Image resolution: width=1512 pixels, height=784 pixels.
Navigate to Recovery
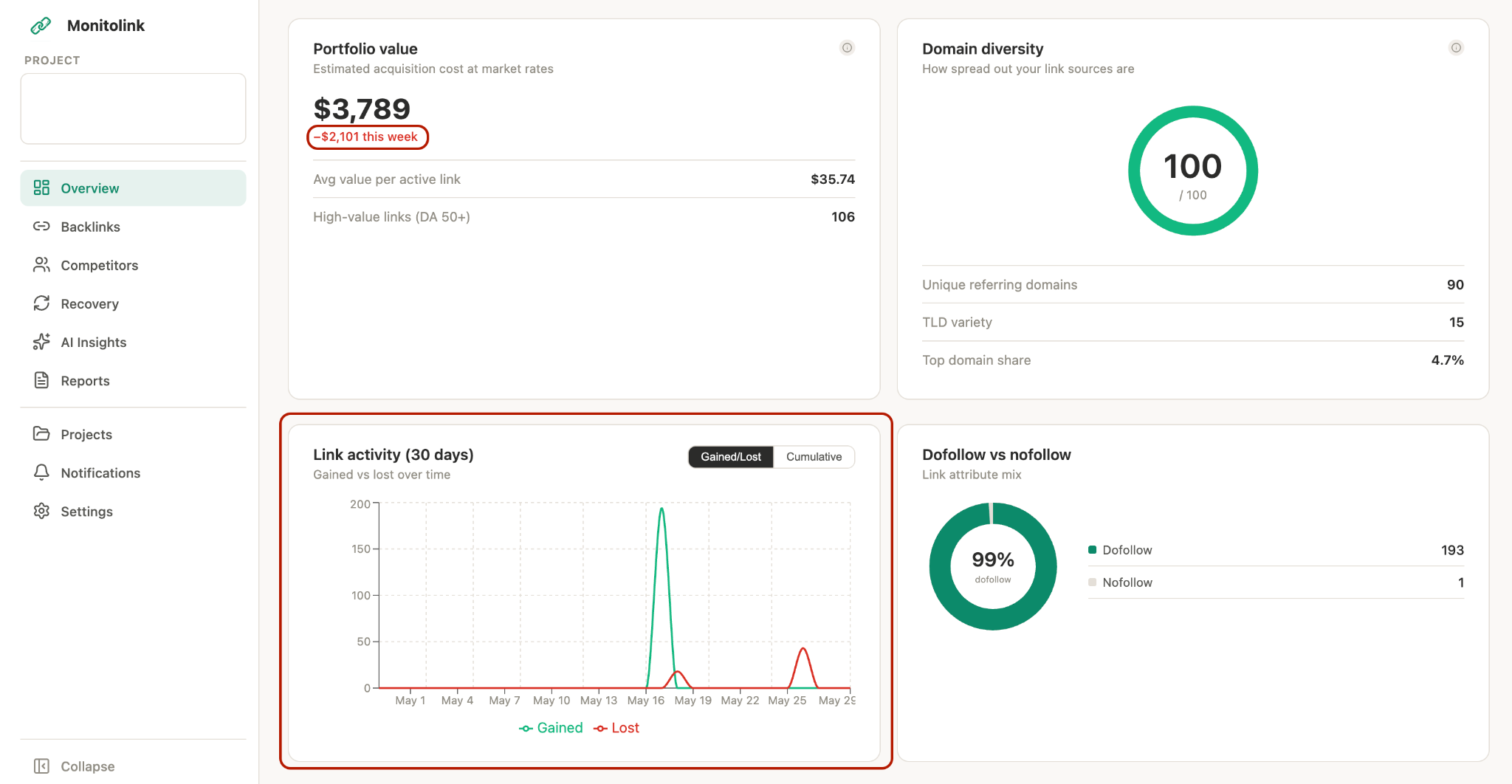pyautogui.click(x=133, y=303)
